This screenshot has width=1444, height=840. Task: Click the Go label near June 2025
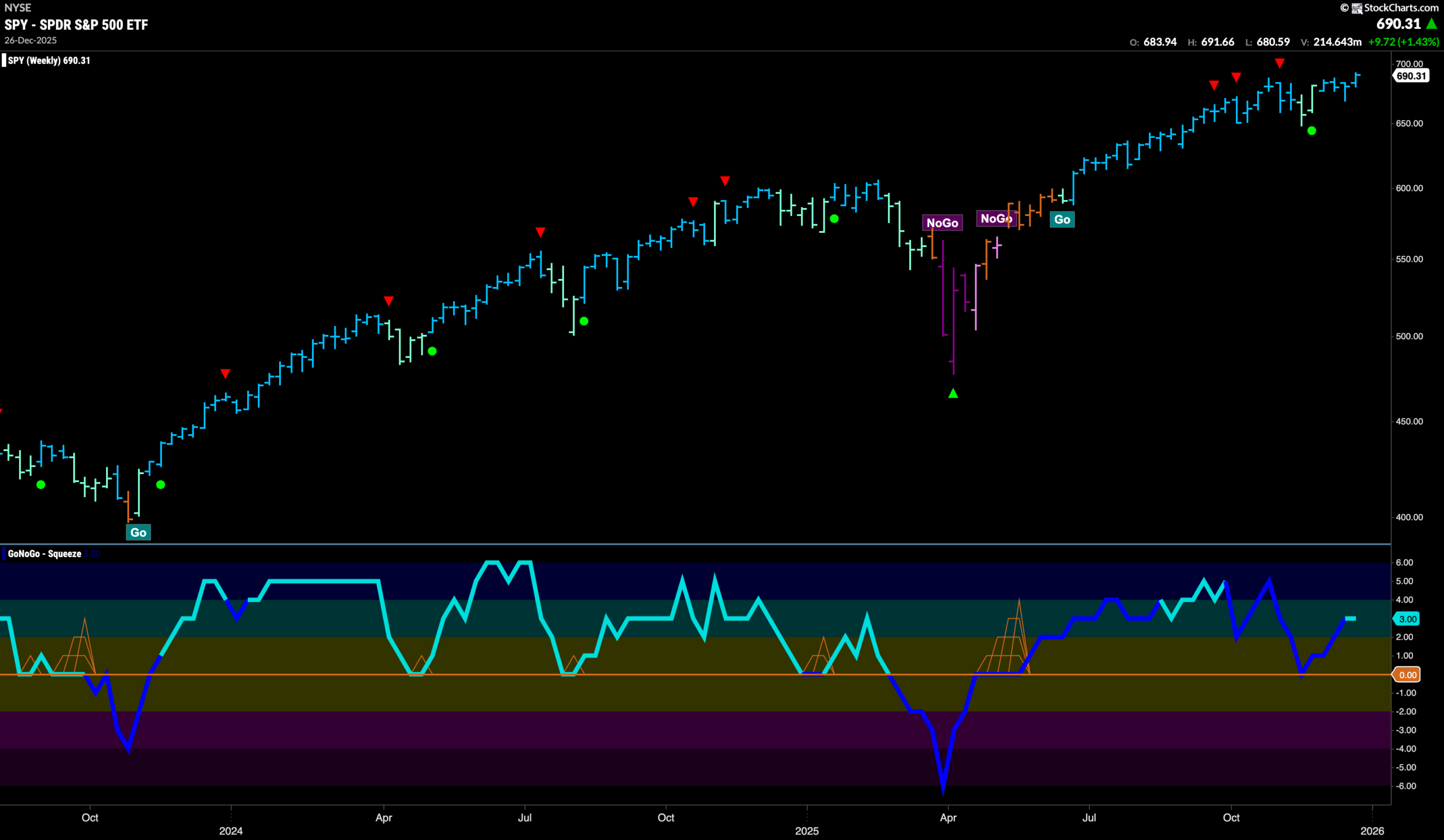1062,219
